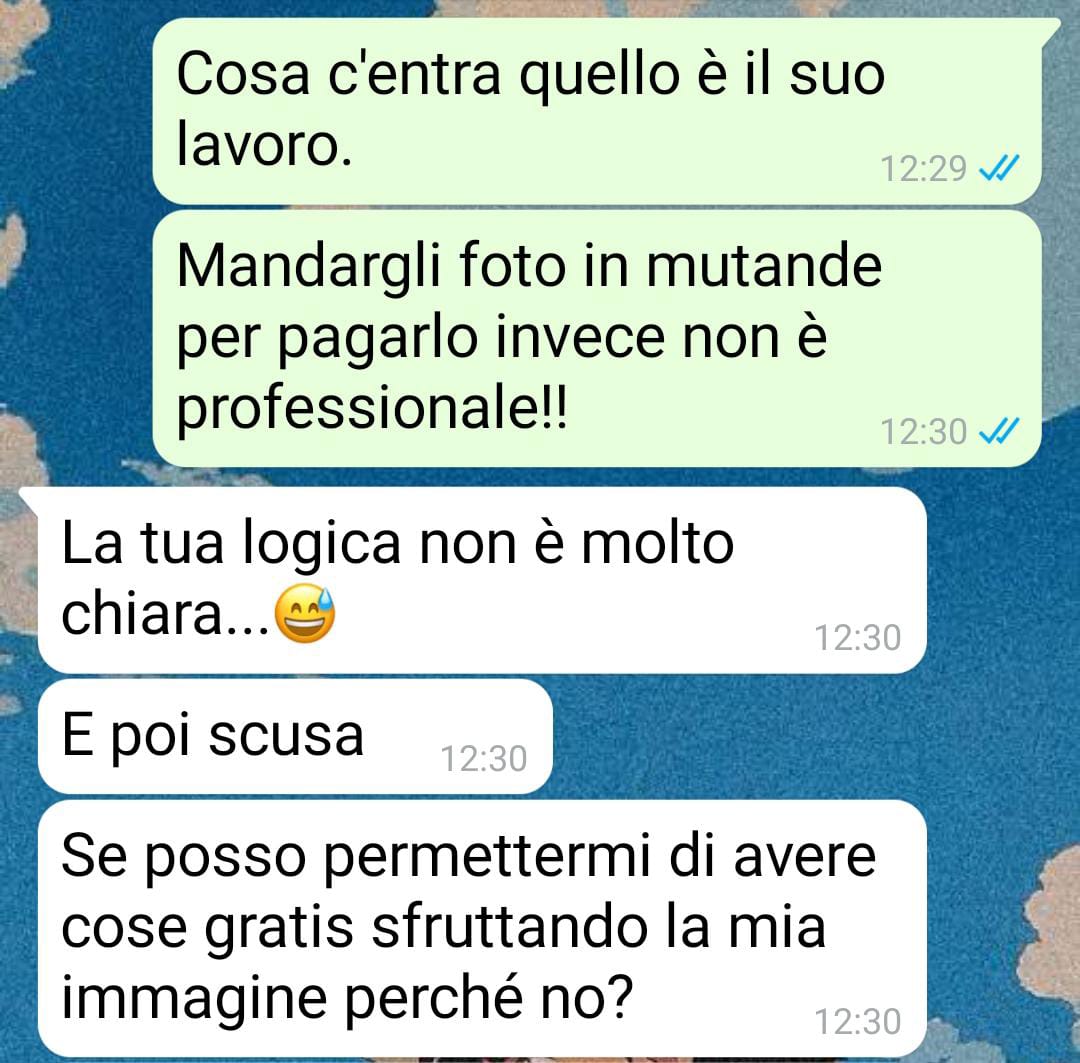Tap the sweat-smile emoji after chiara
Screen dimensions: 1080x1063
click(304, 613)
